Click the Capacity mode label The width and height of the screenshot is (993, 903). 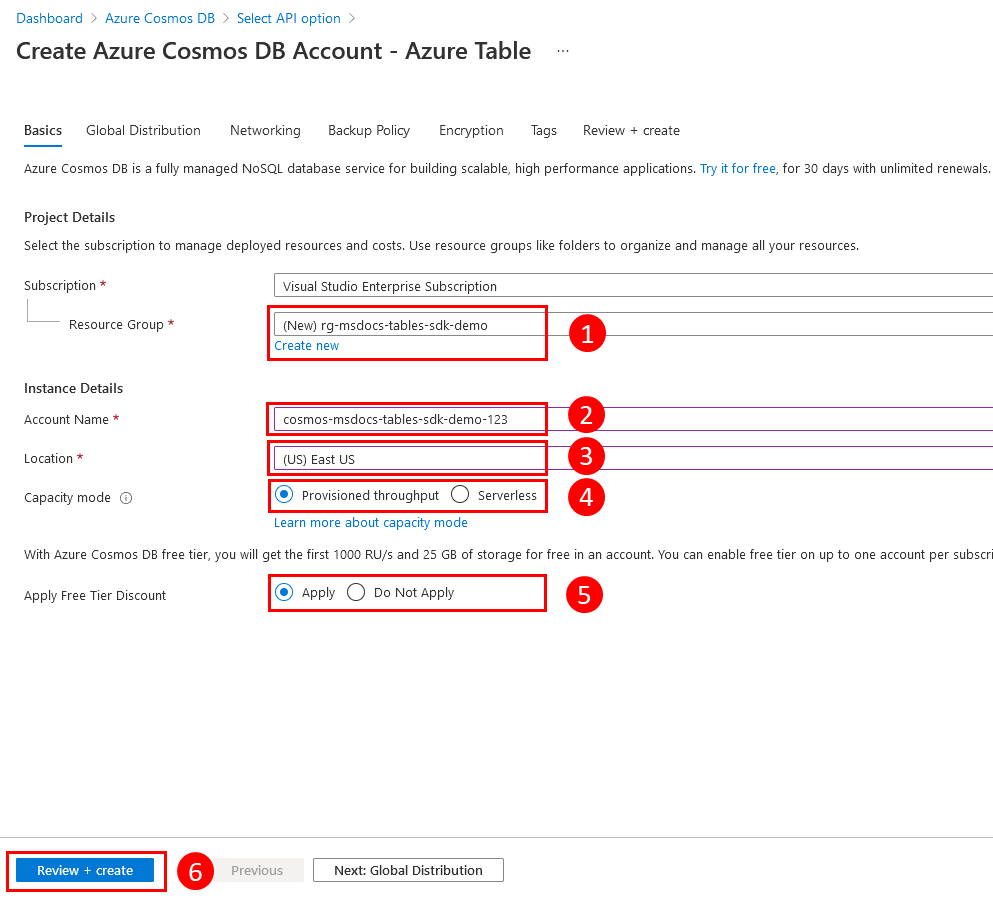pos(67,498)
